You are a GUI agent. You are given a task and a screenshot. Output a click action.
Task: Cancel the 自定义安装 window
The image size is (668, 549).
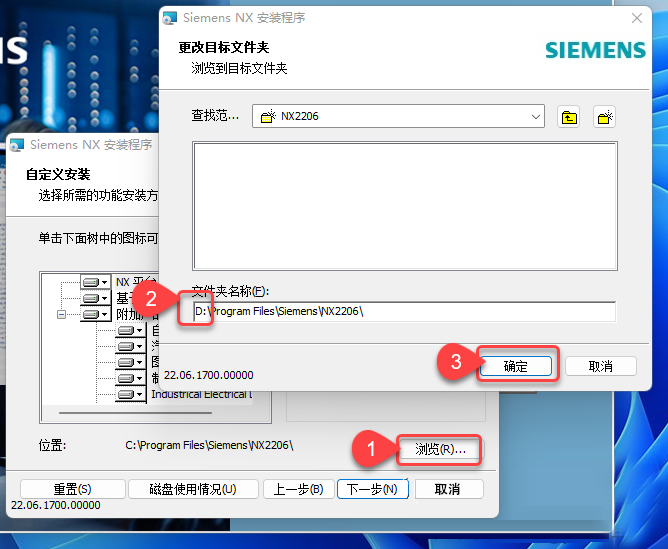point(448,489)
